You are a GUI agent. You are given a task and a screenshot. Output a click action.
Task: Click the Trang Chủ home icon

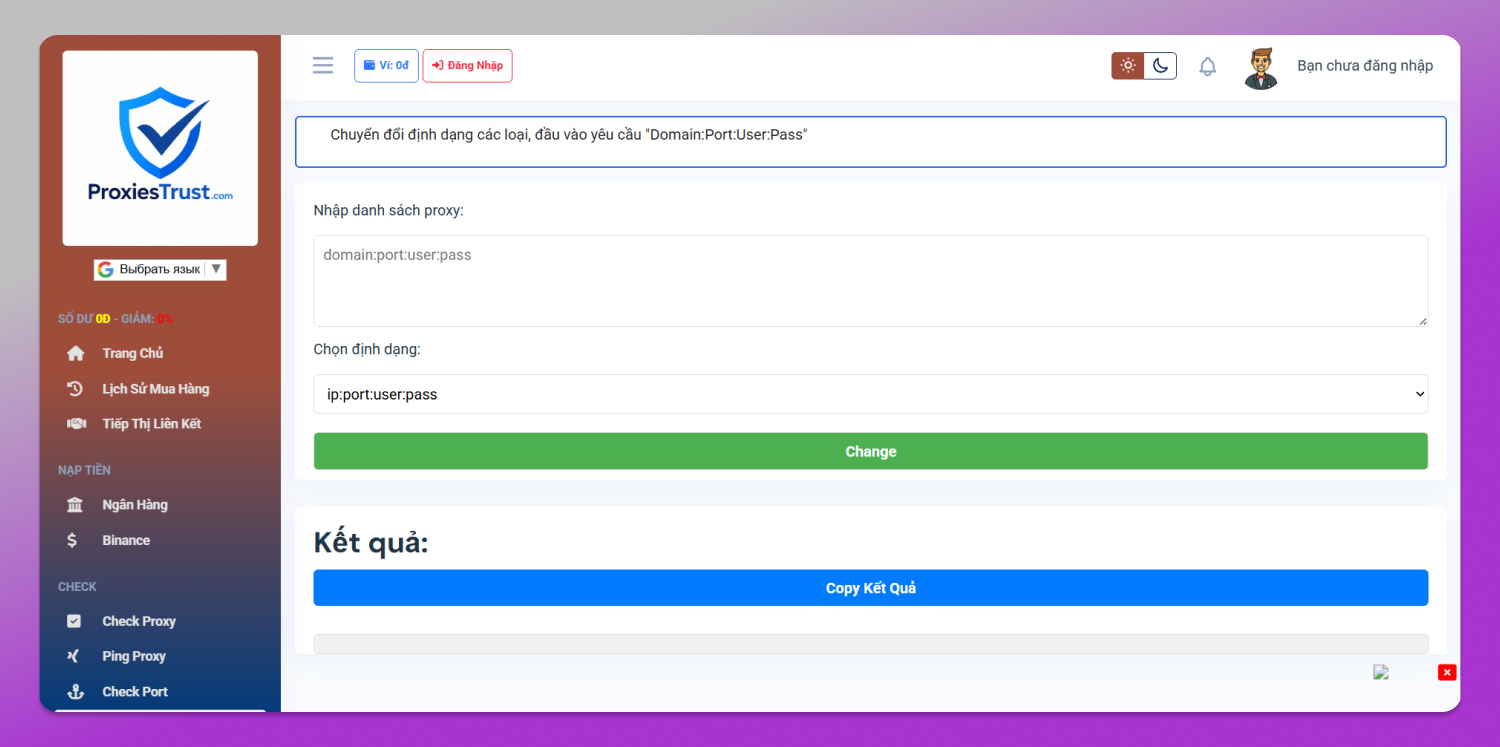[x=75, y=353]
